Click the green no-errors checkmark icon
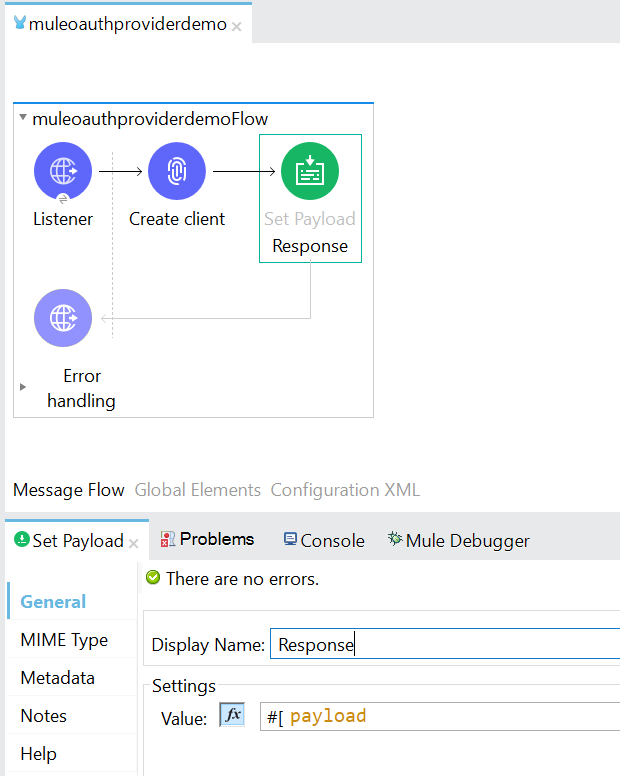Image resolution: width=620 pixels, height=776 pixels. [153, 577]
